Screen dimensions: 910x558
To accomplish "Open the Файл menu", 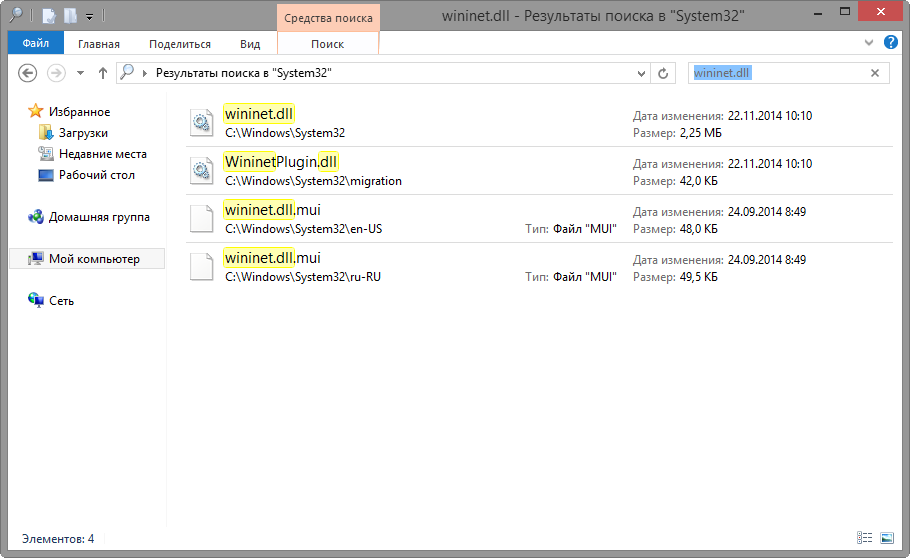I will (35, 44).
